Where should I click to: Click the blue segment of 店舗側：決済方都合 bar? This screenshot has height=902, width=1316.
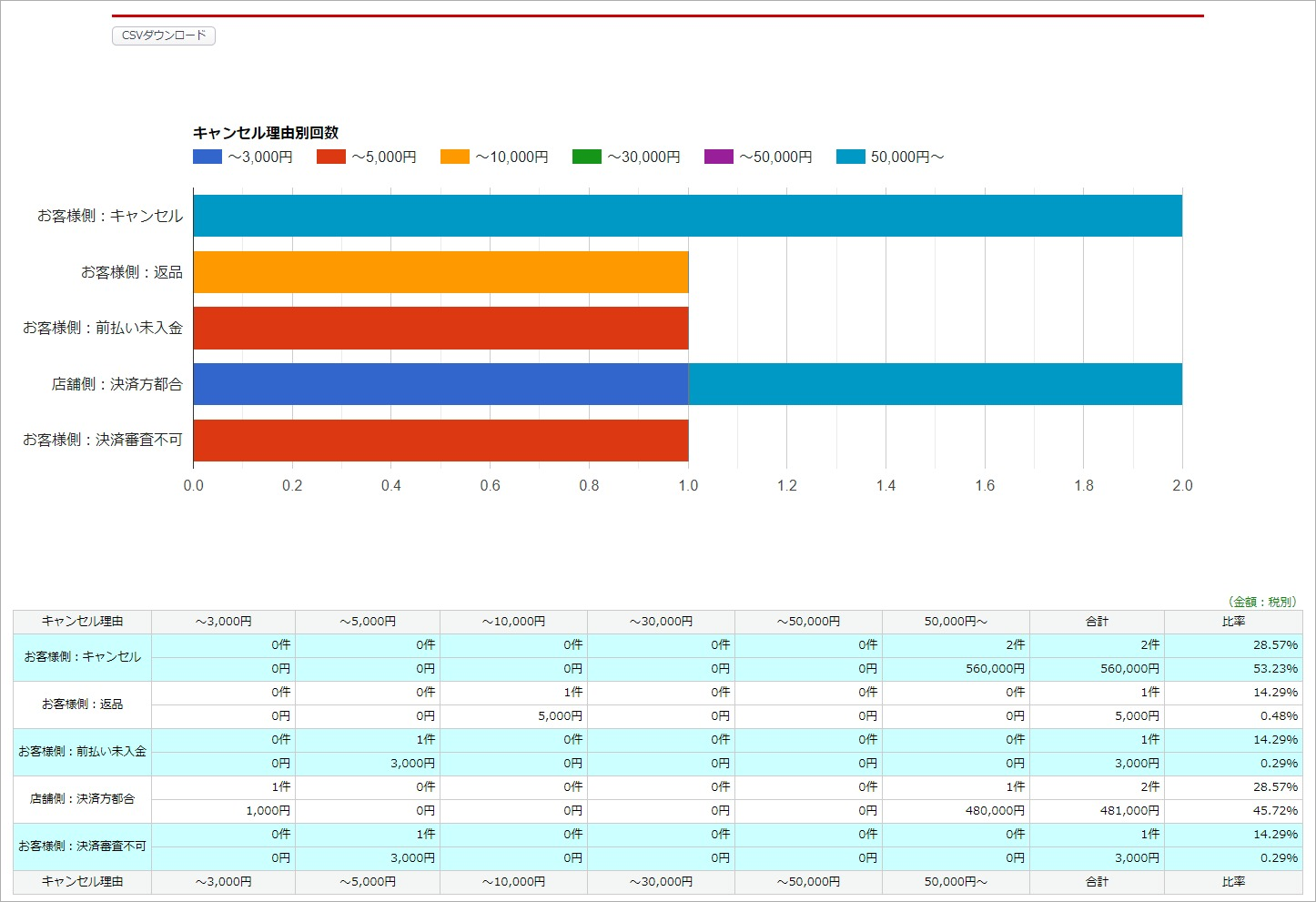coord(440,384)
